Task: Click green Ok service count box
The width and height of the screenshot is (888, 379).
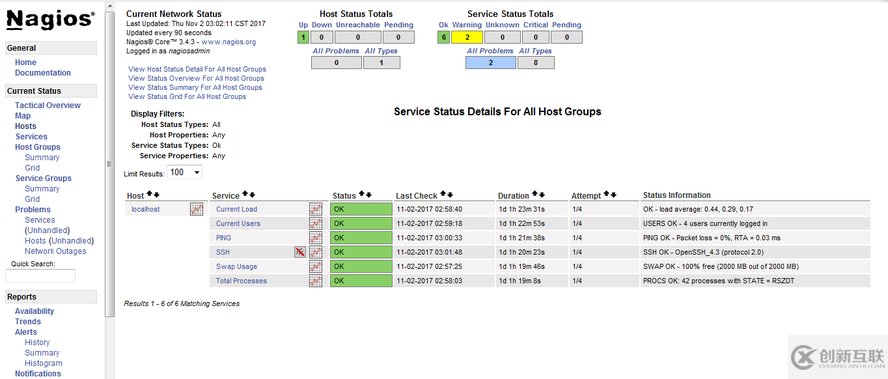Action: click(x=443, y=37)
